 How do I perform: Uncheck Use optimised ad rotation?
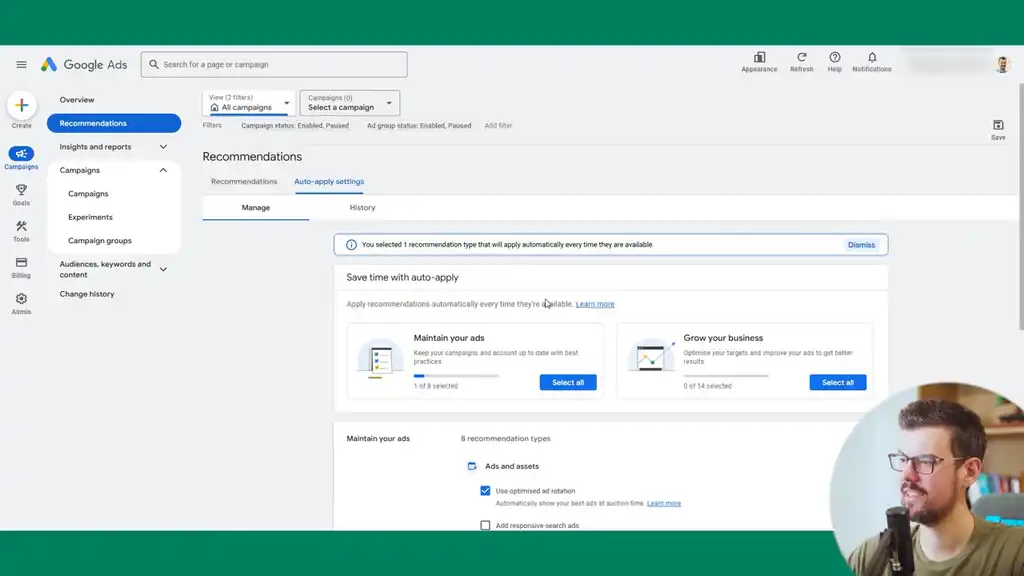[x=485, y=490]
